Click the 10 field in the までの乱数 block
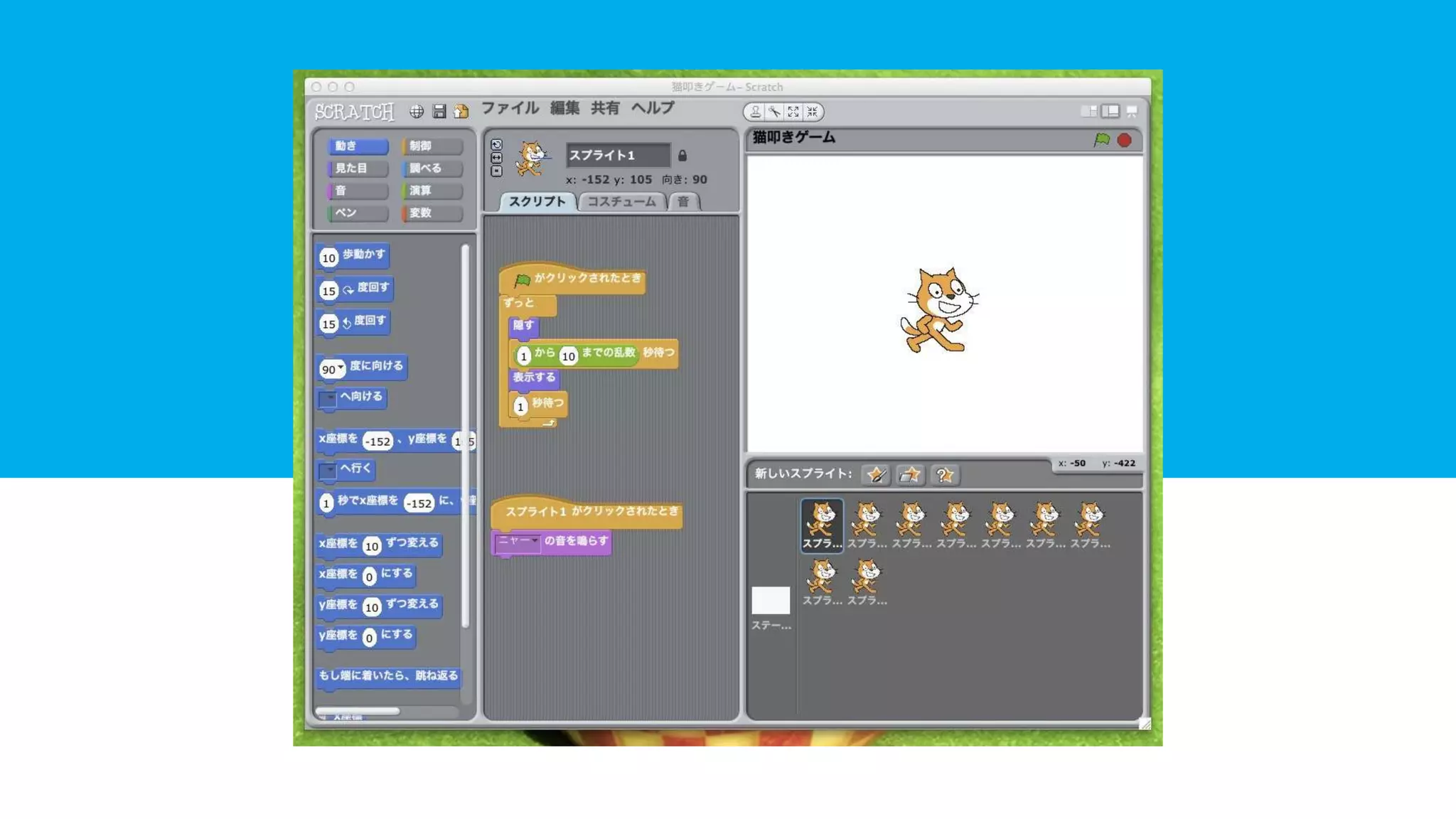This screenshot has height=819, width=1456. coord(568,356)
